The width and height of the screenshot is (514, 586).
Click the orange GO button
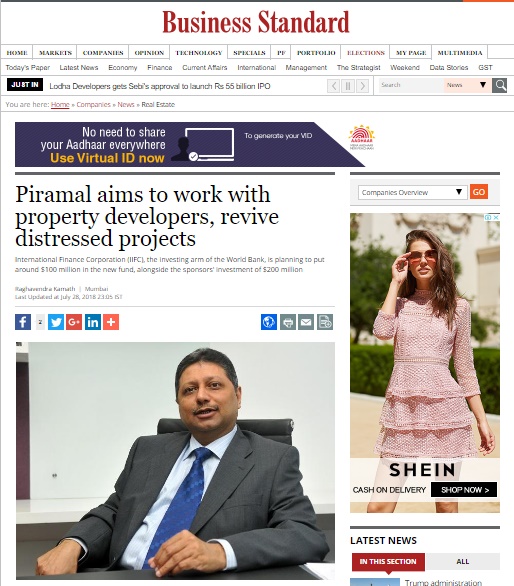(479, 192)
